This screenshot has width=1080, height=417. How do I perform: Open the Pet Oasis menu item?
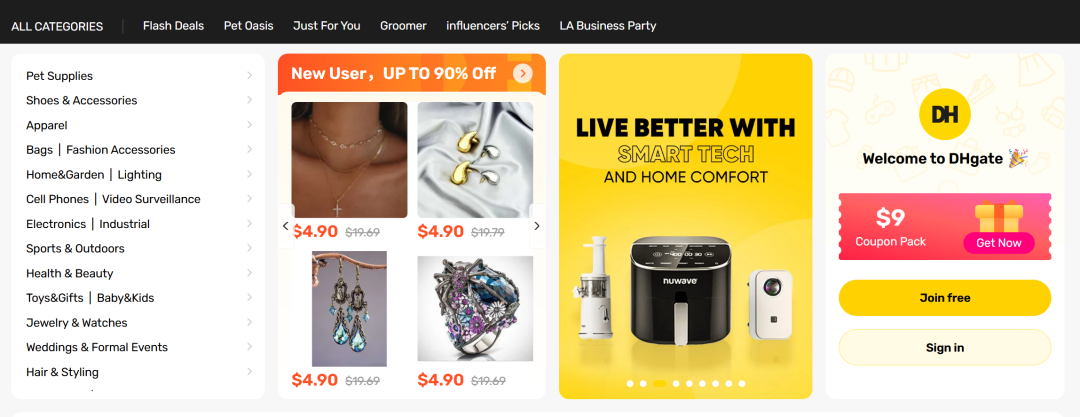tap(249, 26)
